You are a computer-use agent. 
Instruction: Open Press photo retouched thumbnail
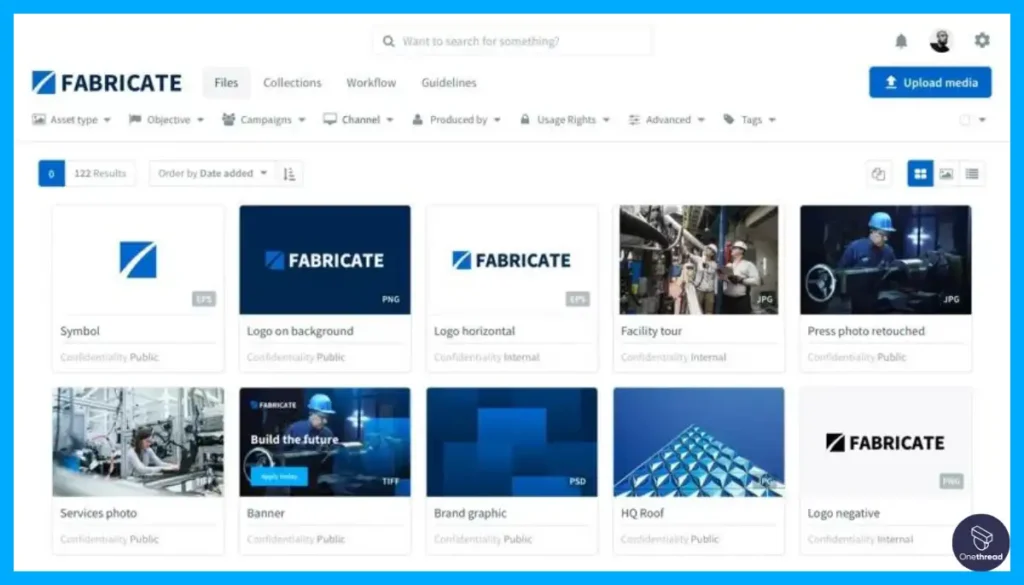tap(886, 260)
